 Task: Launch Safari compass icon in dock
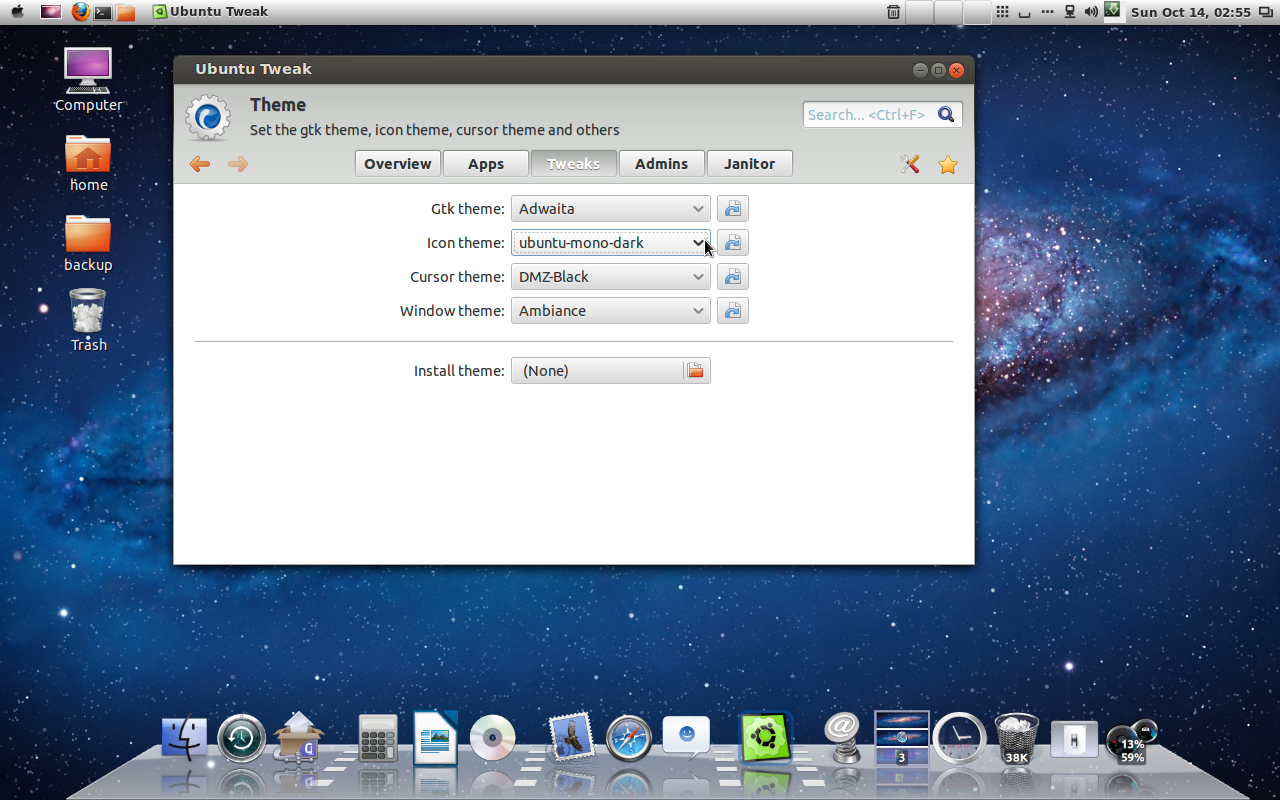click(x=629, y=739)
